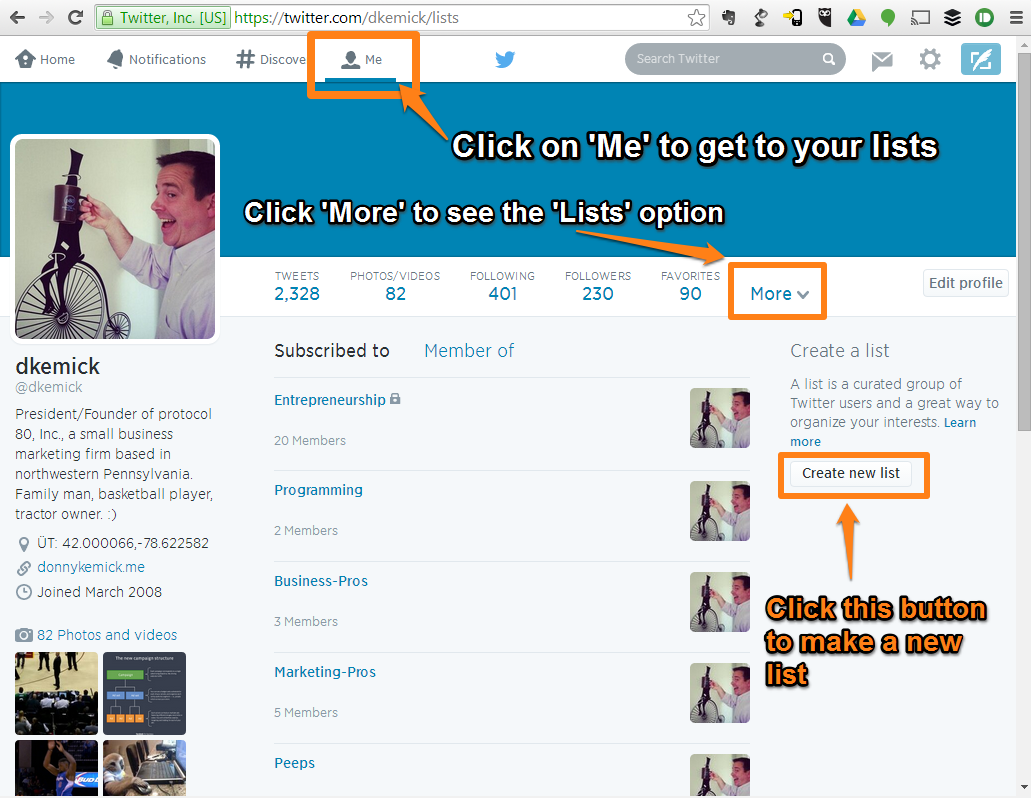The image size is (1031, 798).
Task: Open the Google Drive extension icon
Action: [855, 17]
